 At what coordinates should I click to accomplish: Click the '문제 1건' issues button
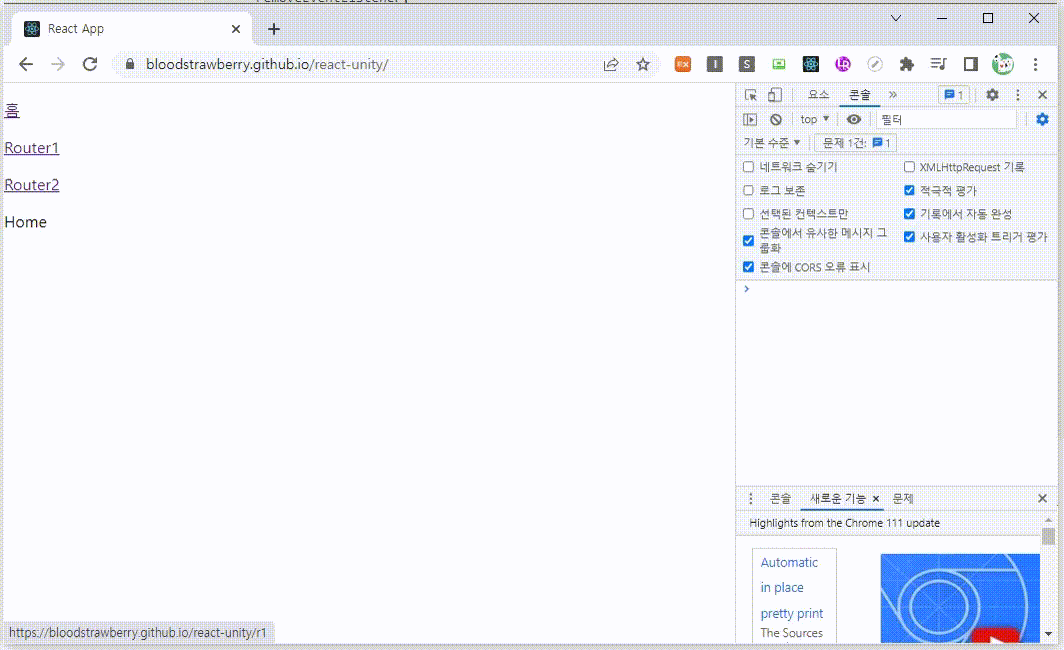coord(856,142)
